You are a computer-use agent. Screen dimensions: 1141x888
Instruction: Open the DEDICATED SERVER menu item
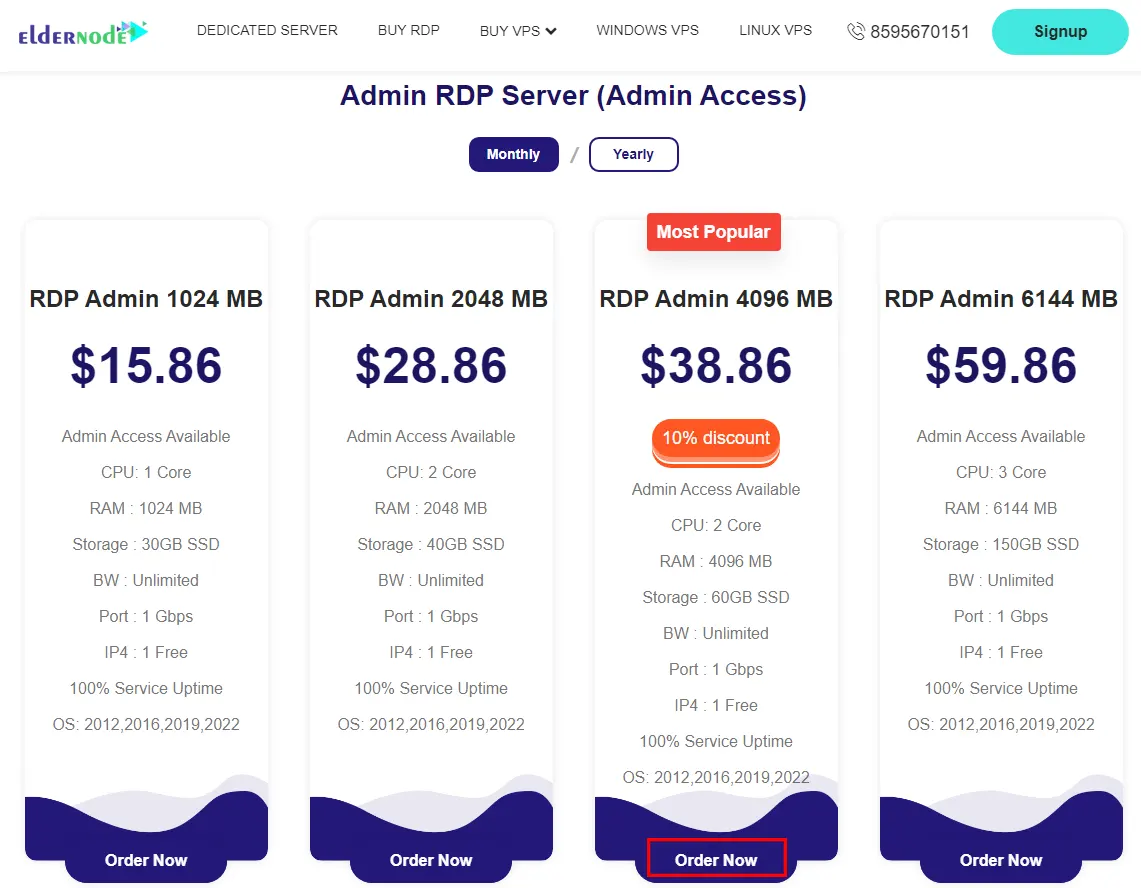tap(267, 31)
